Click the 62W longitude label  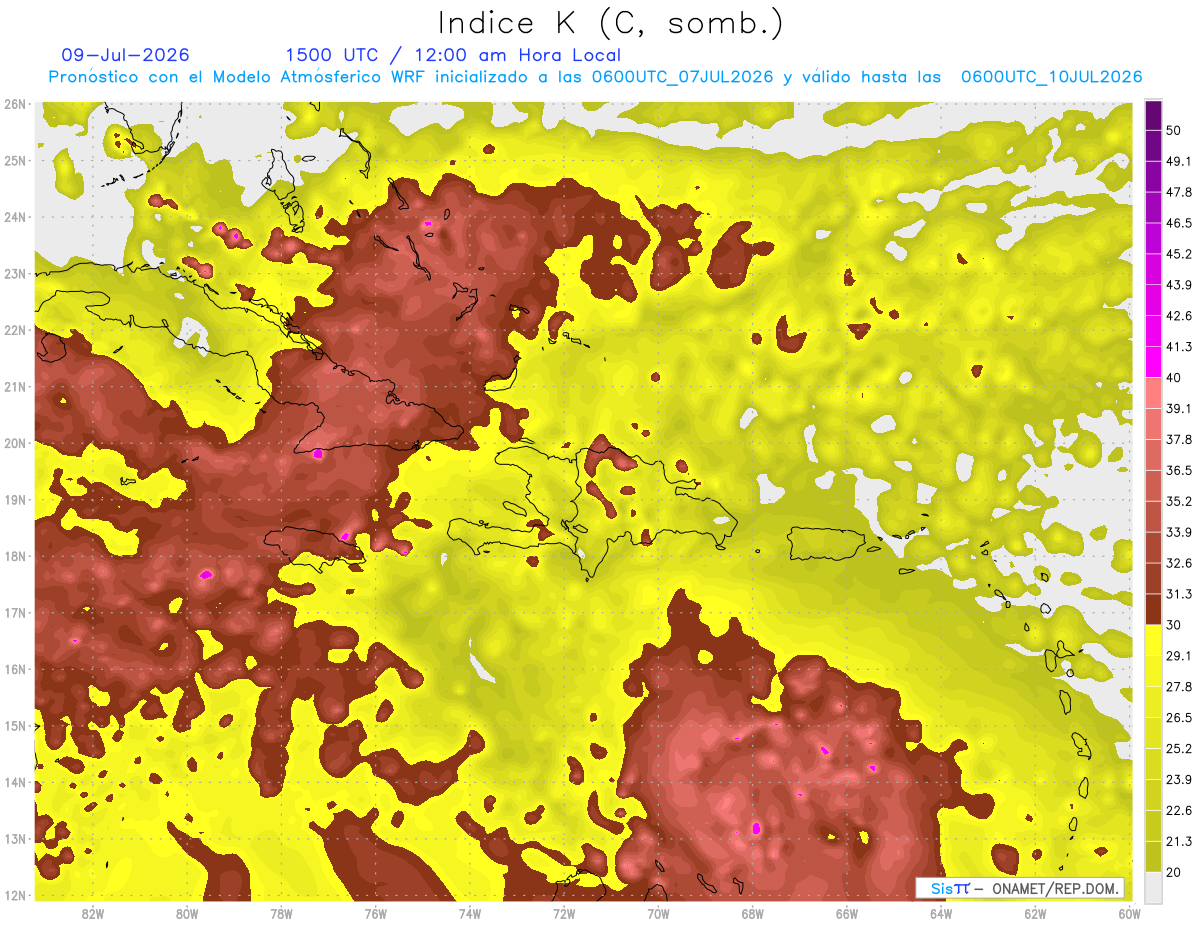[1035, 913]
